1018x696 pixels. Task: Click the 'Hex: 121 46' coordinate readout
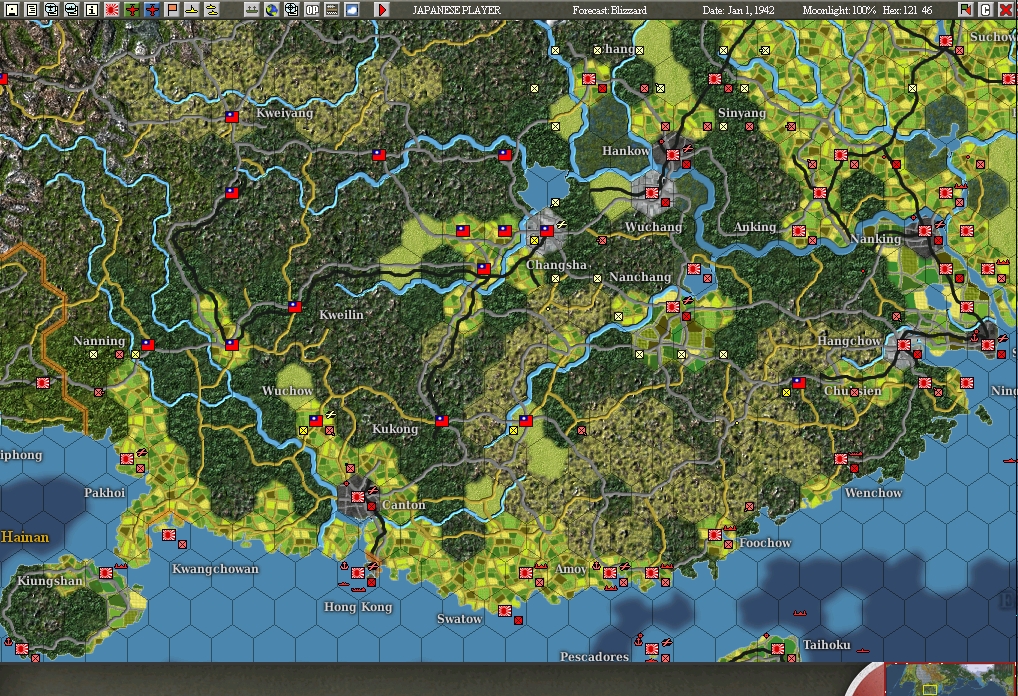[907, 10]
